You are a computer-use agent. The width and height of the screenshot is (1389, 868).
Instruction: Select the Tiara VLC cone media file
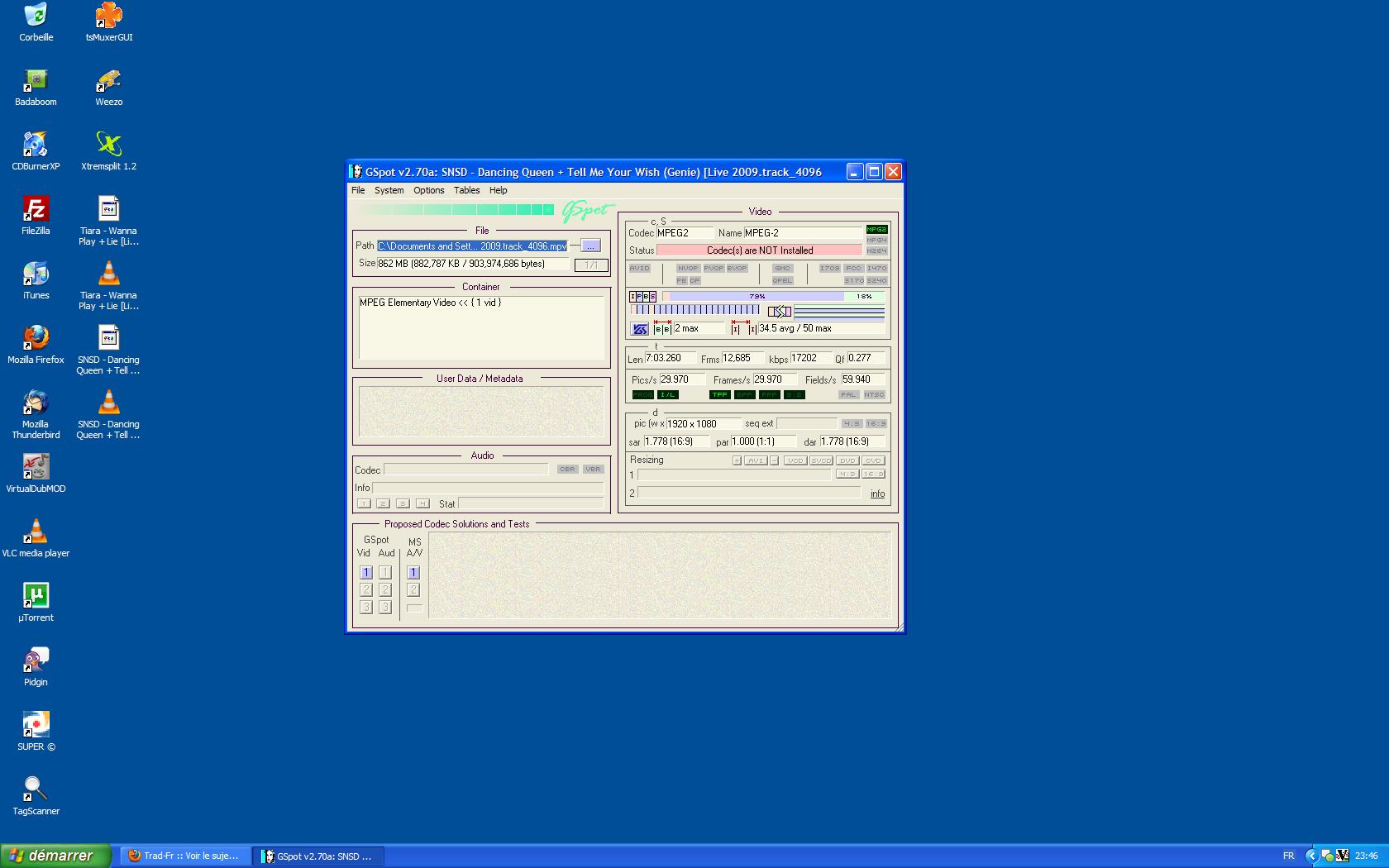click(x=108, y=273)
